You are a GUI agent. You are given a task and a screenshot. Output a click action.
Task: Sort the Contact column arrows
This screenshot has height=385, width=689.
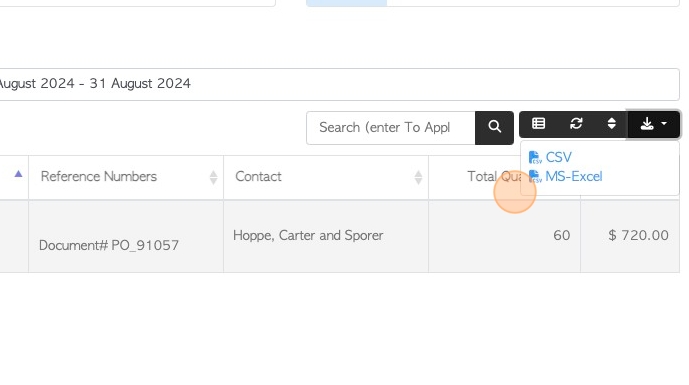[x=418, y=178]
